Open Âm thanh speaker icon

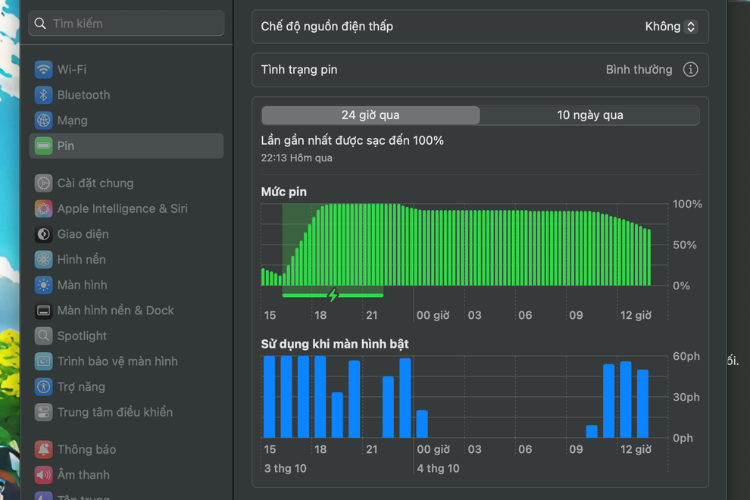pyautogui.click(x=44, y=475)
